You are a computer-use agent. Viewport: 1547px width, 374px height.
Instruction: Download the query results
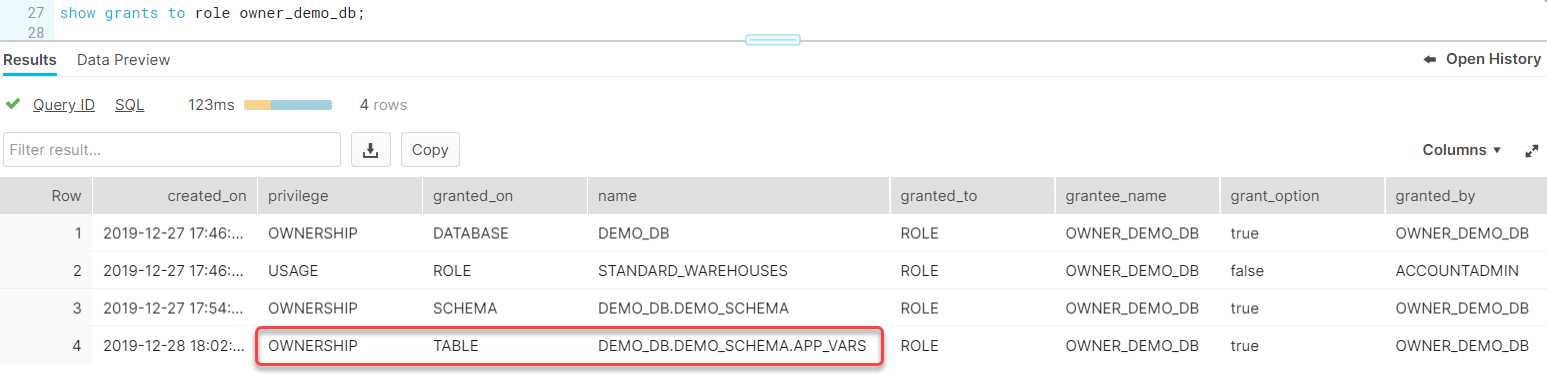[x=371, y=149]
